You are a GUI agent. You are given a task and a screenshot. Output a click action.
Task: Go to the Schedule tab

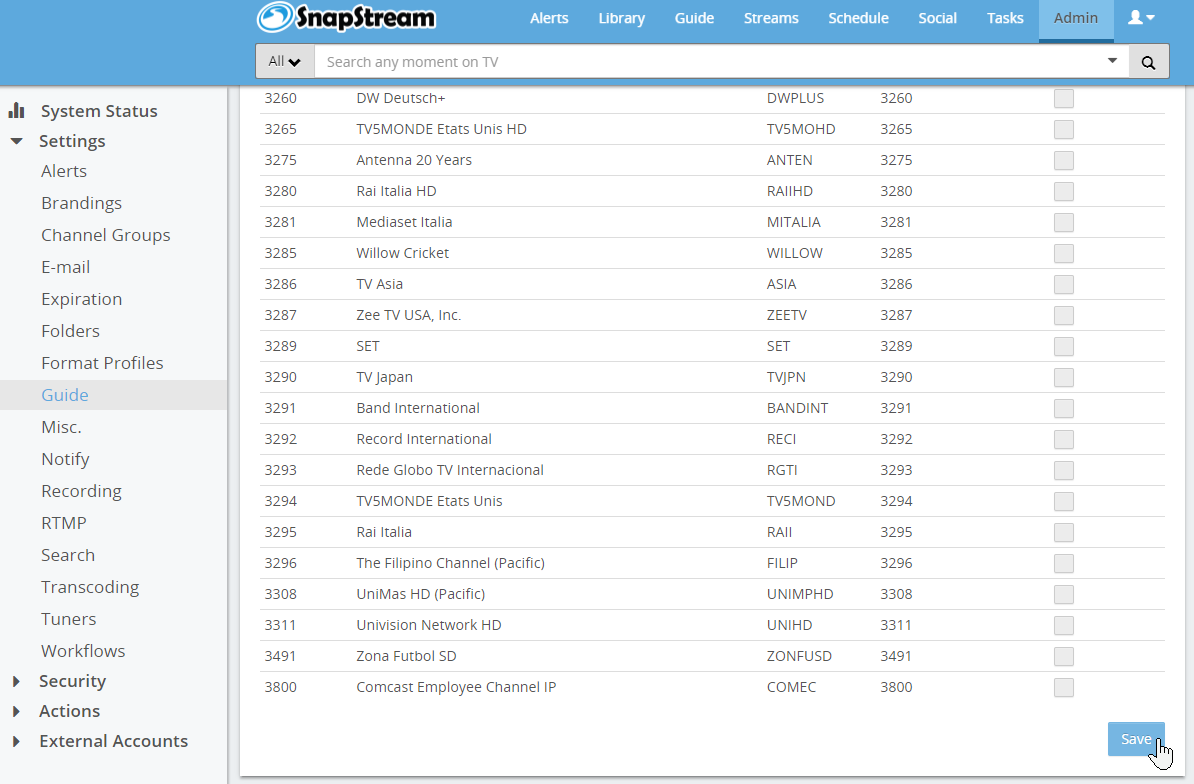pyautogui.click(x=858, y=18)
